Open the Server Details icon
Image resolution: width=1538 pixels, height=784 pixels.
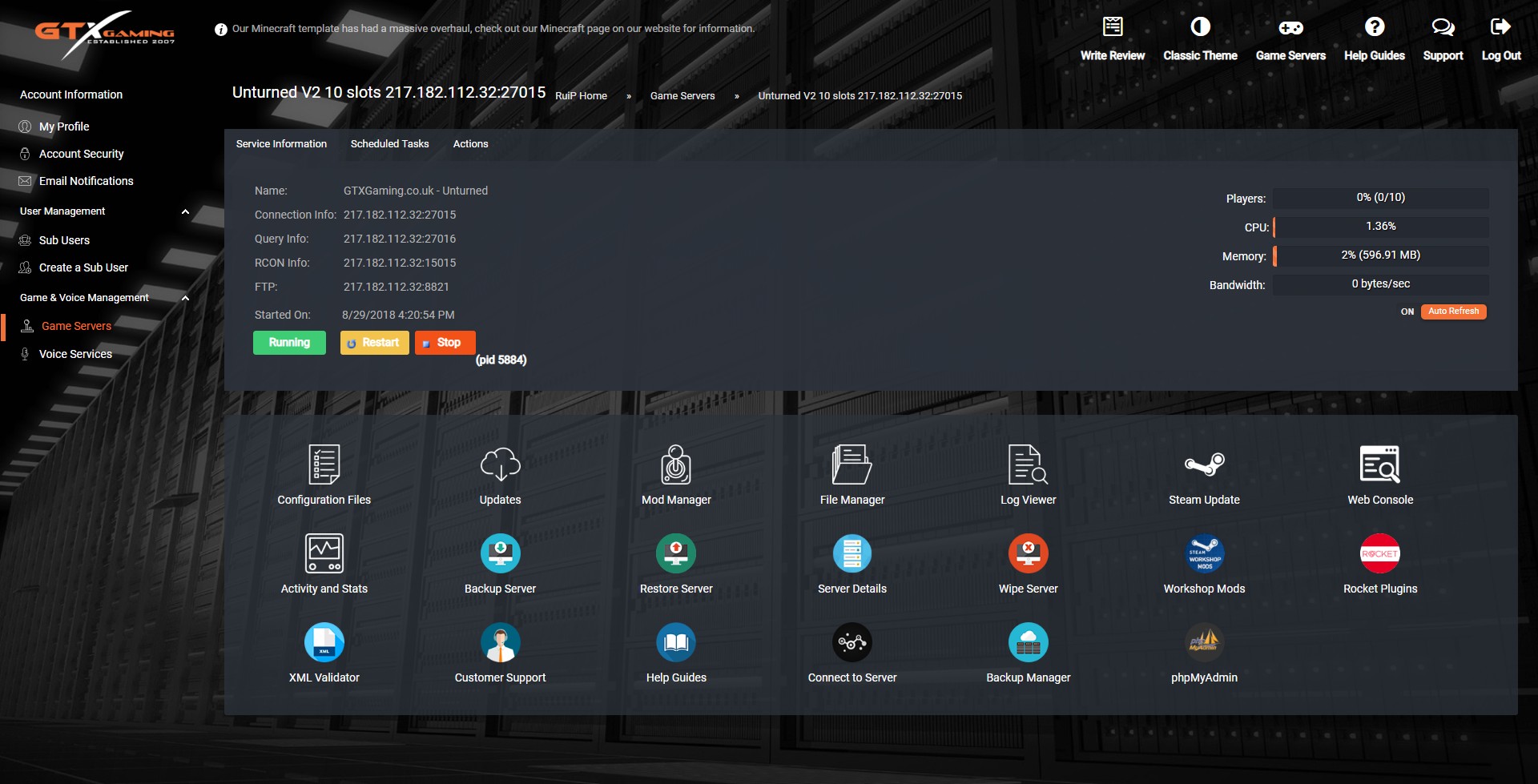[852, 553]
